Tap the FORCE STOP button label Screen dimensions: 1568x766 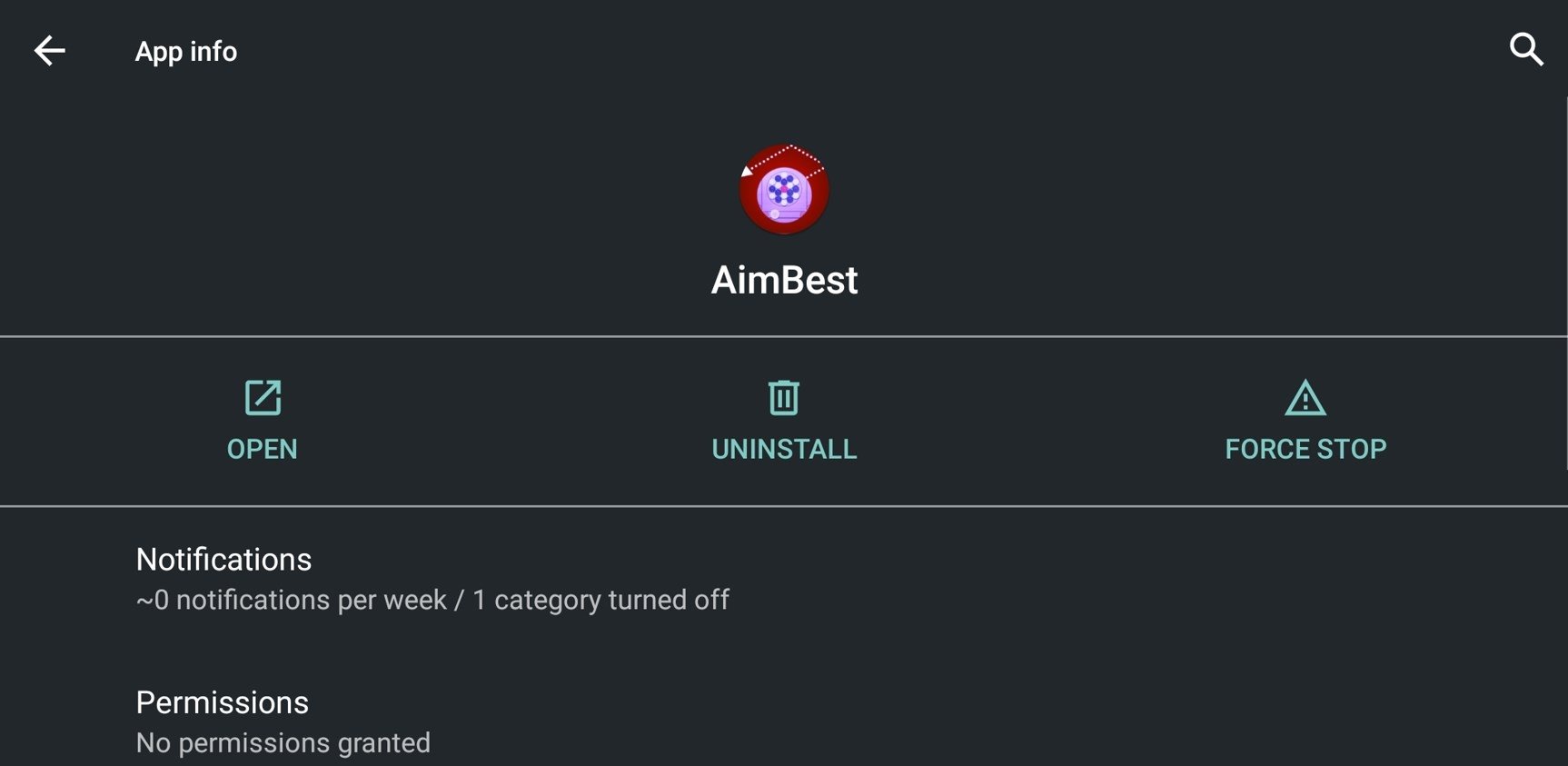click(x=1305, y=449)
